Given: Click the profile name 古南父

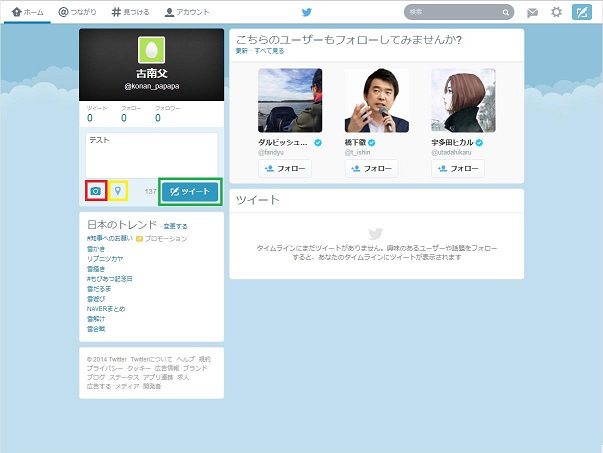Looking at the screenshot, I should coord(152,73).
